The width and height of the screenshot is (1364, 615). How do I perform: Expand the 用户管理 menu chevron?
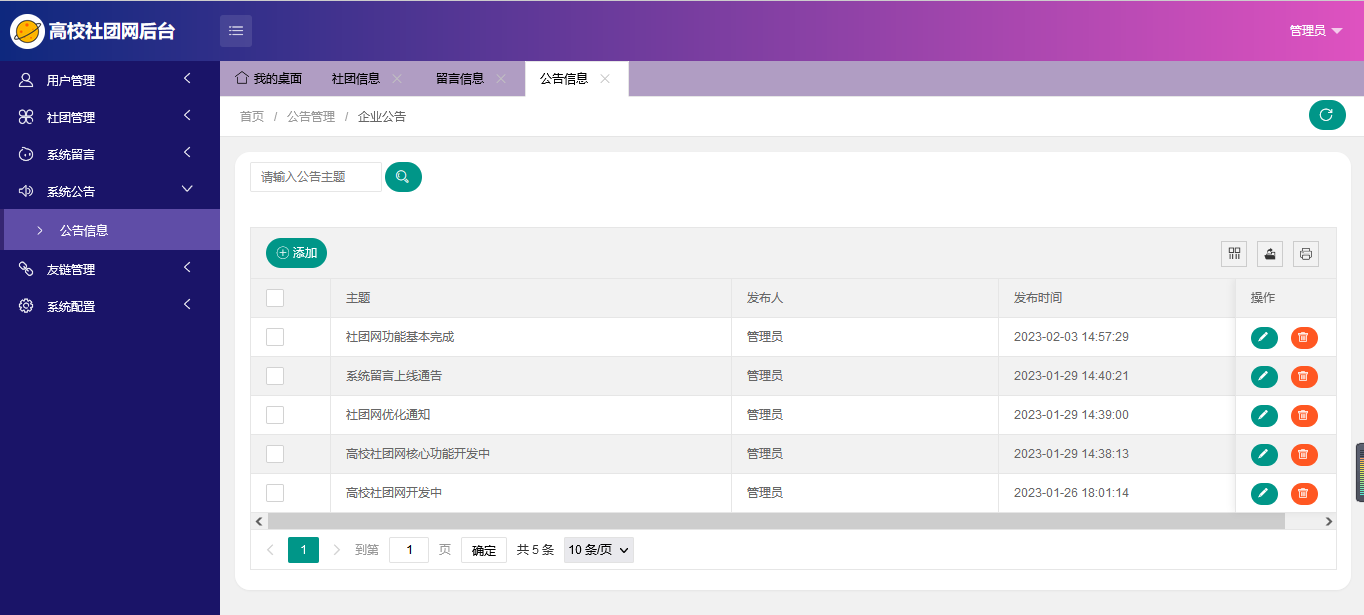pos(187,79)
